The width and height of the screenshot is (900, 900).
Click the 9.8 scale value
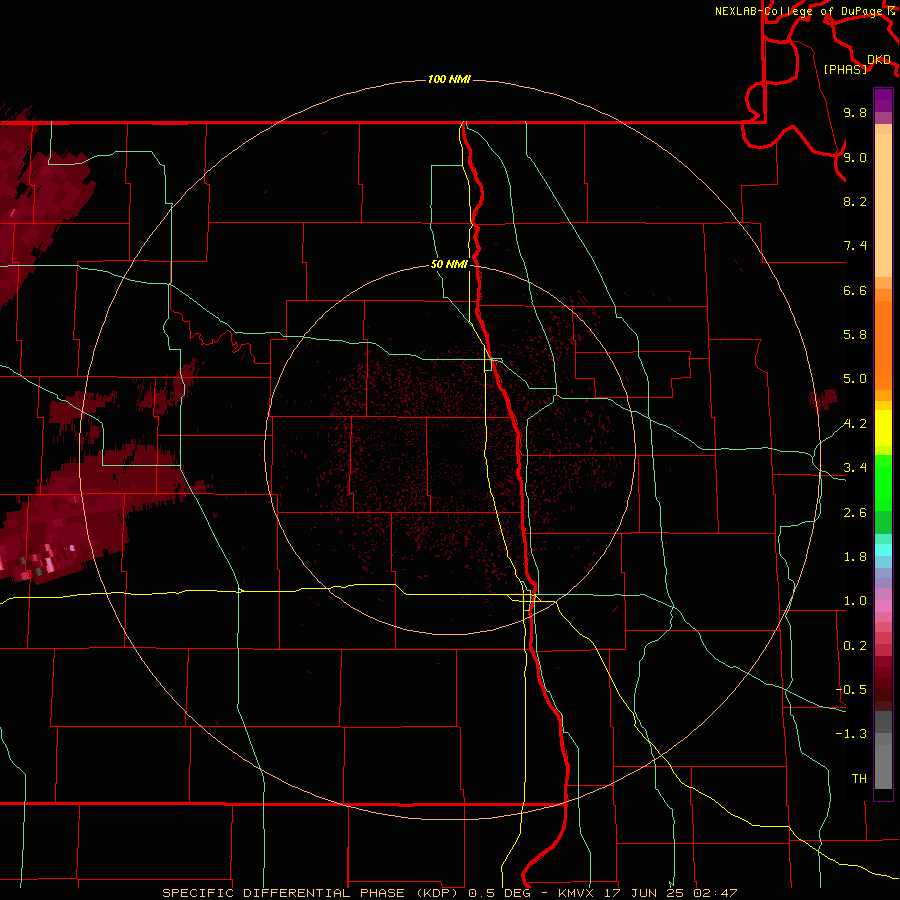point(855,112)
